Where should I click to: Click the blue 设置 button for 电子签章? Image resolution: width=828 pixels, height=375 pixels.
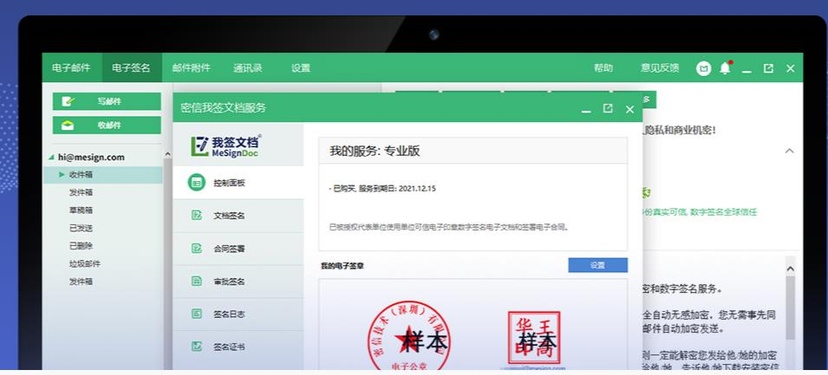point(598,265)
